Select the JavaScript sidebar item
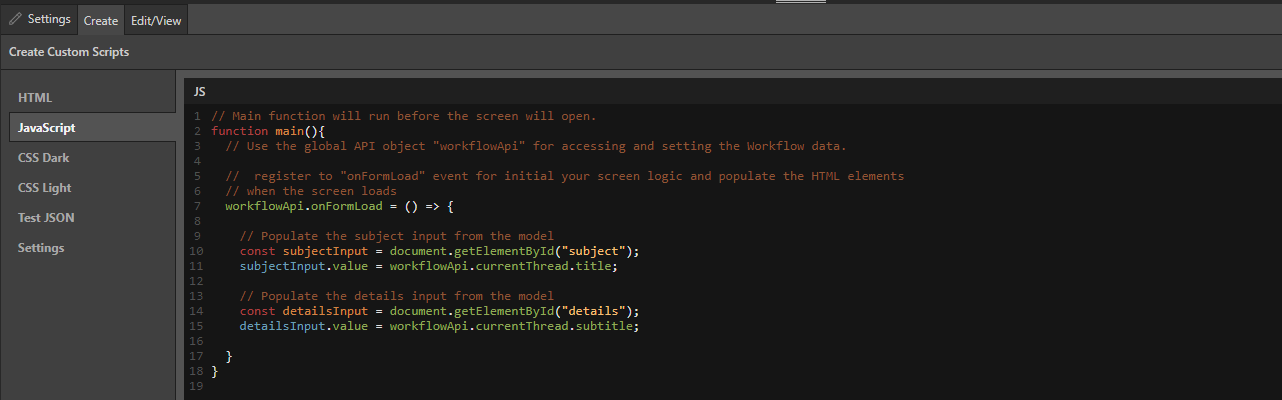The height and width of the screenshot is (400, 1282). point(46,128)
